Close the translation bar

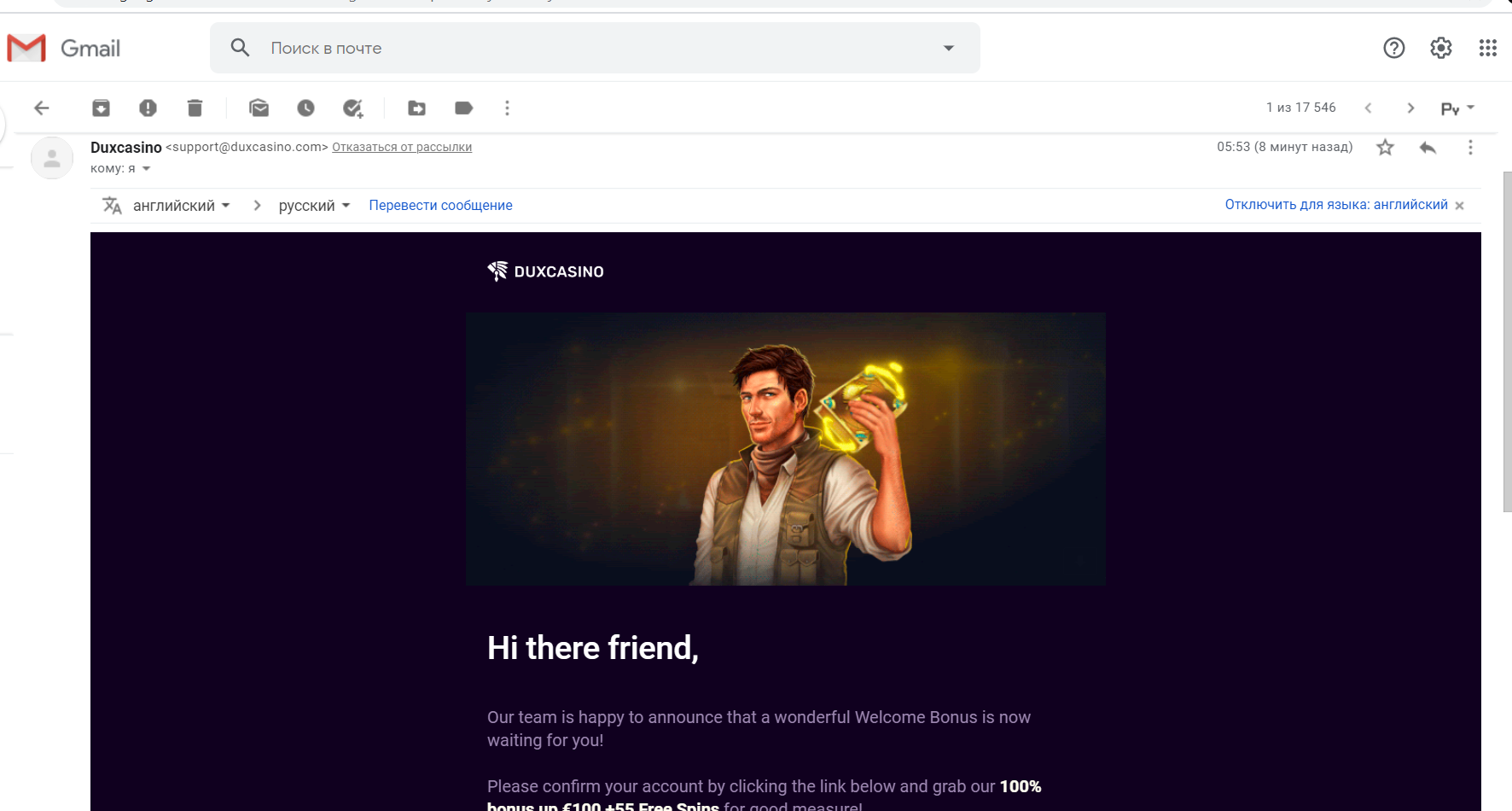click(1459, 206)
